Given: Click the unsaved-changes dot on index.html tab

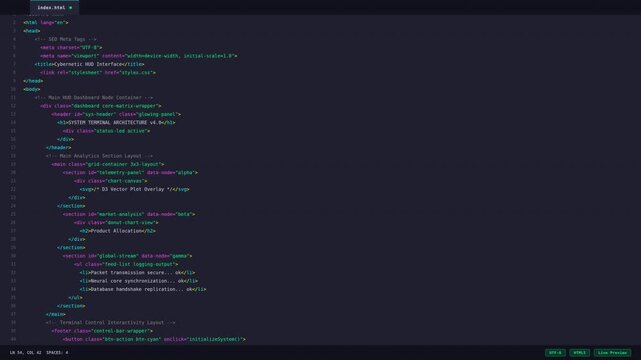Looking at the screenshot, I should click(x=71, y=8).
